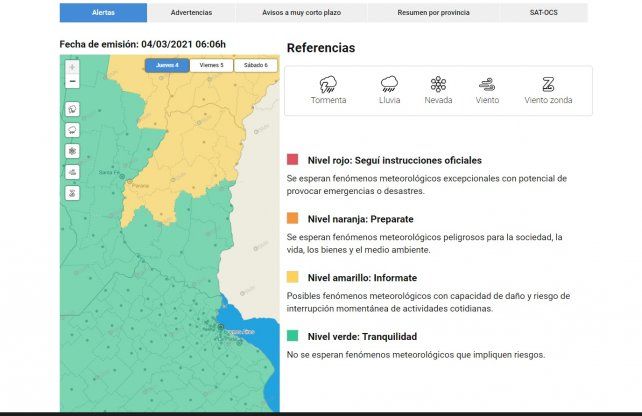The width and height of the screenshot is (642, 416).
Task: Toggle wind layer button on map
Action: 72,171
